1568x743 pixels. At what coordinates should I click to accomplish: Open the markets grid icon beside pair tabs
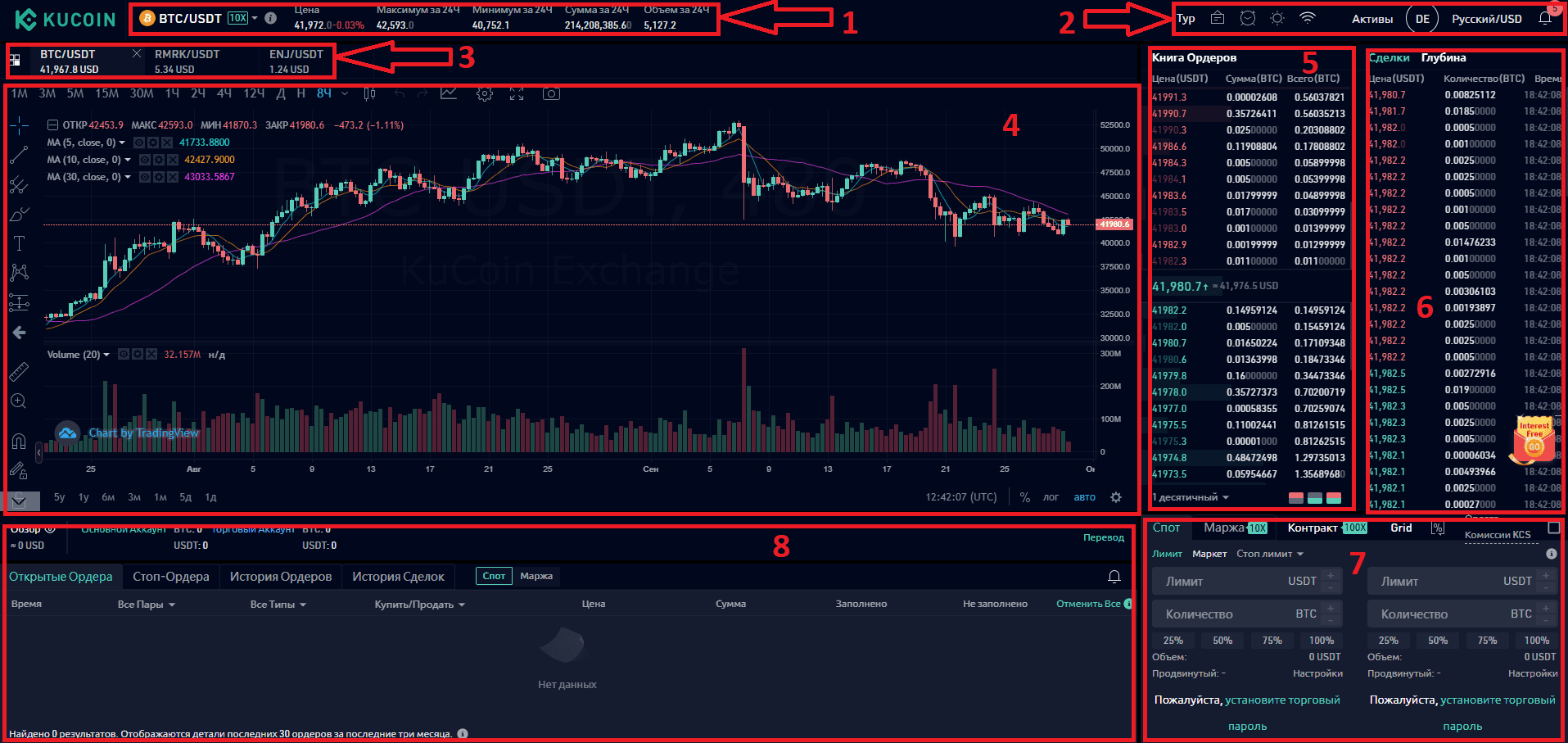(x=15, y=60)
